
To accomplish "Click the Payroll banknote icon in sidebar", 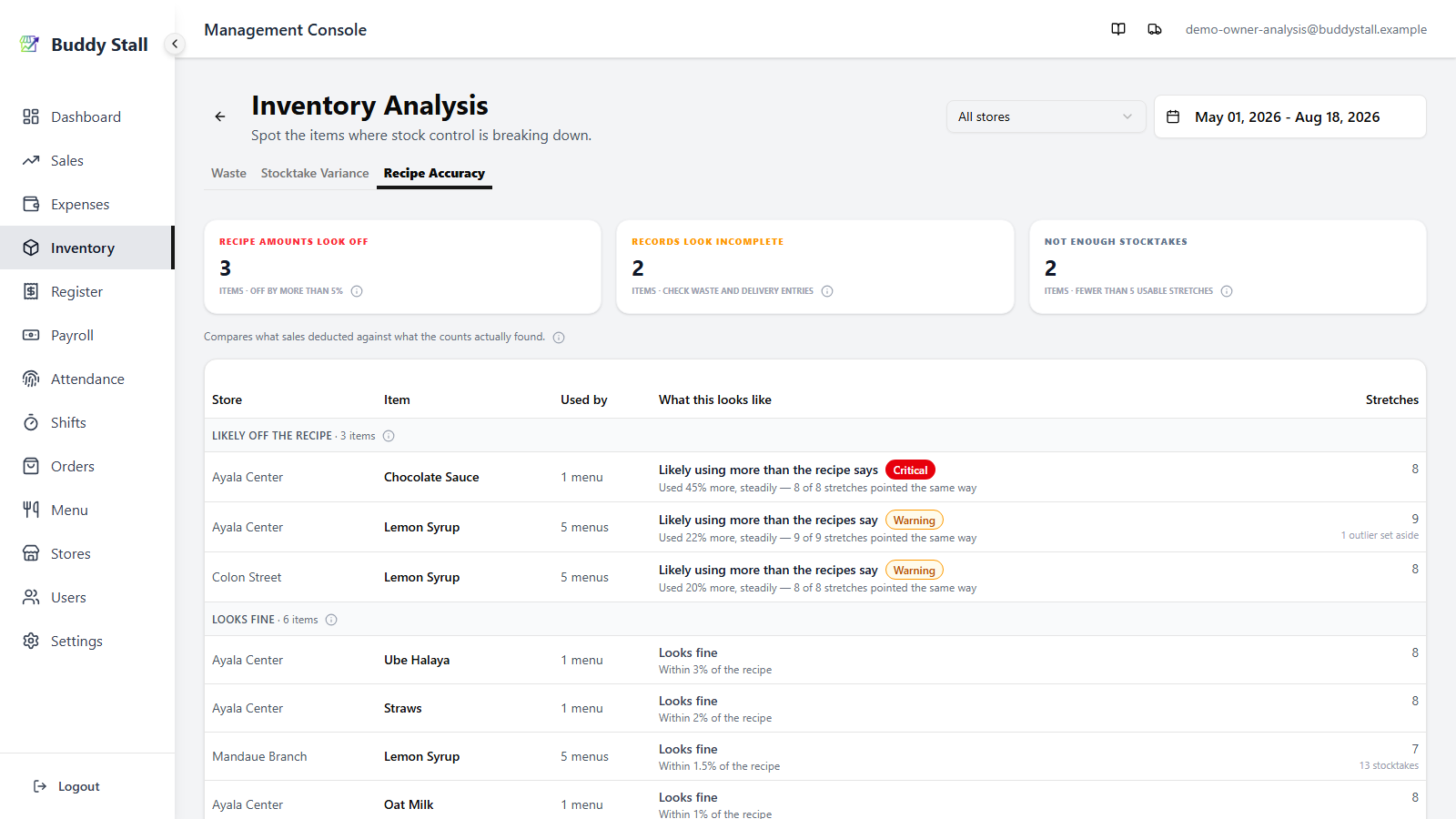I will coord(31,335).
